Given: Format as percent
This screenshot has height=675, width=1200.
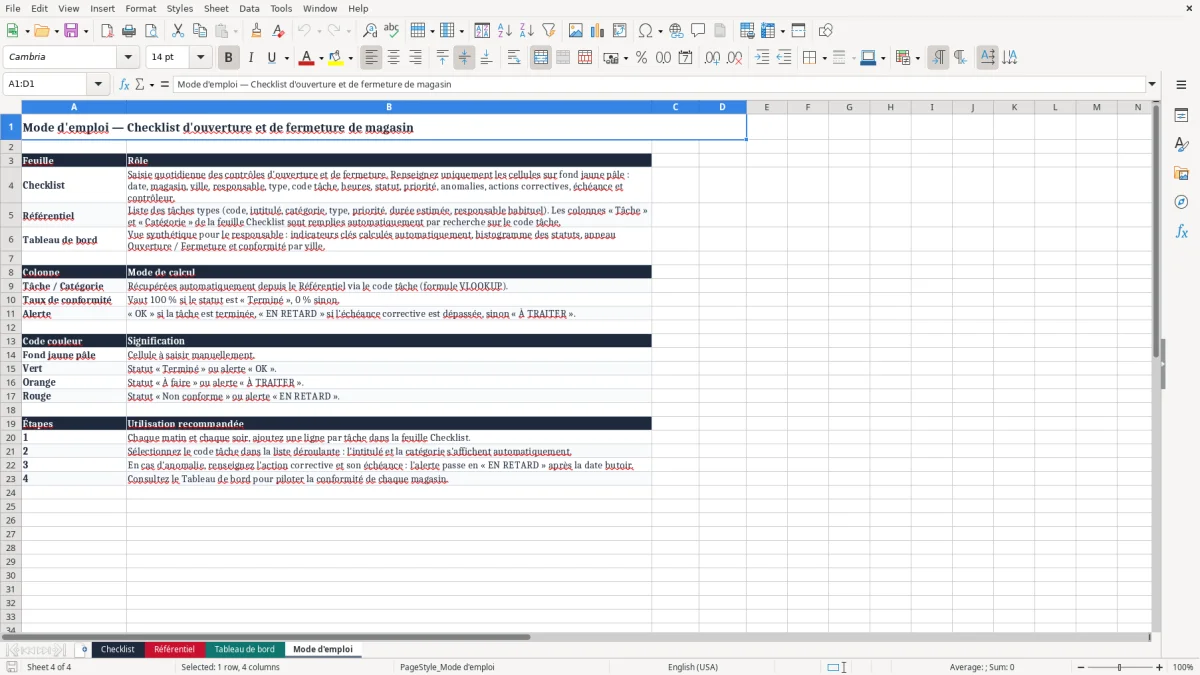Looking at the screenshot, I should [x=641, y=58].
